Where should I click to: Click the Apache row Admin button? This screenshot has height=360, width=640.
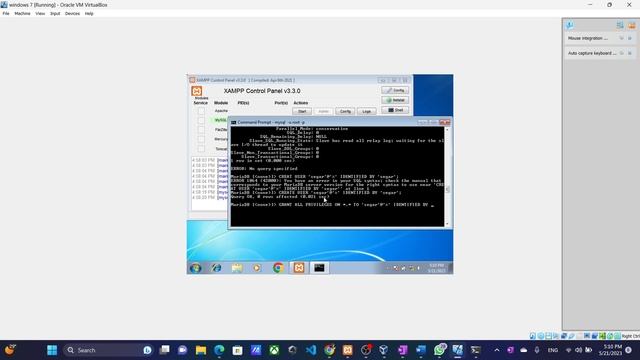[323, 111]
